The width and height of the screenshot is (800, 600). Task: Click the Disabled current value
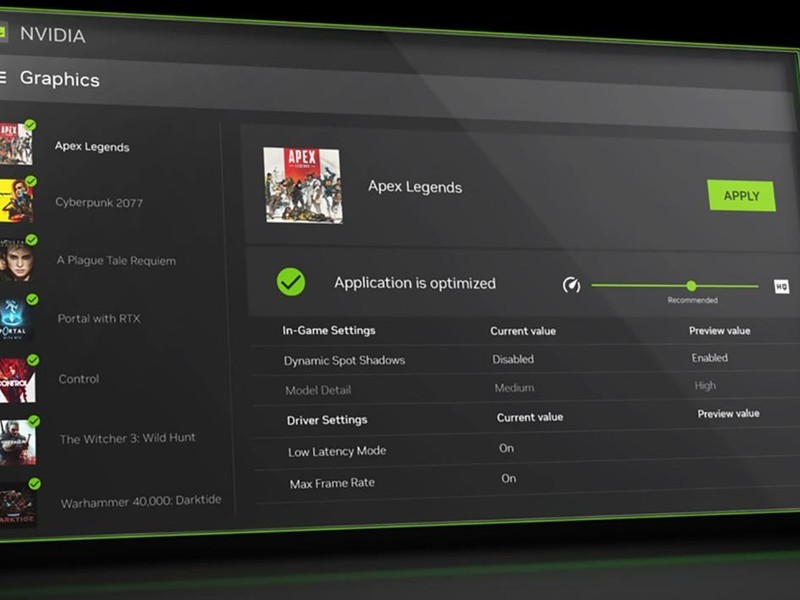point(513,359)
